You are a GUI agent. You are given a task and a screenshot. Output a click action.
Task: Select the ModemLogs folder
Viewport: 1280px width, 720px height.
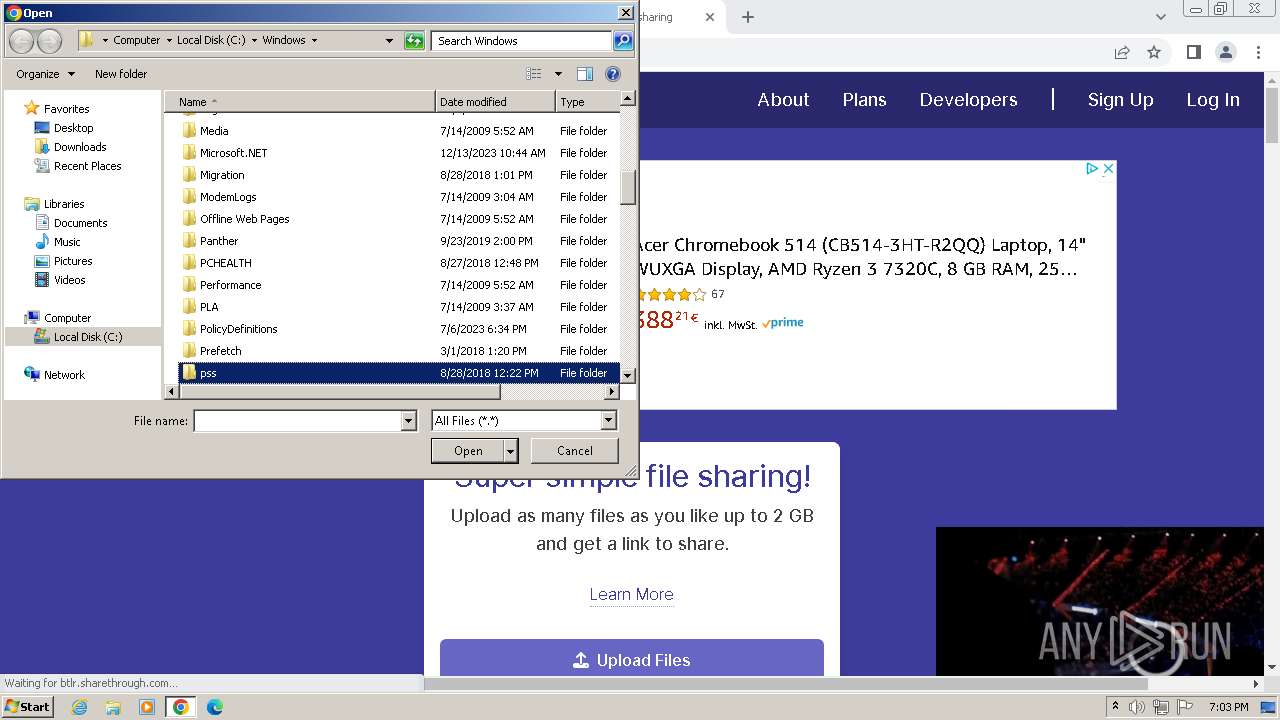398,197
